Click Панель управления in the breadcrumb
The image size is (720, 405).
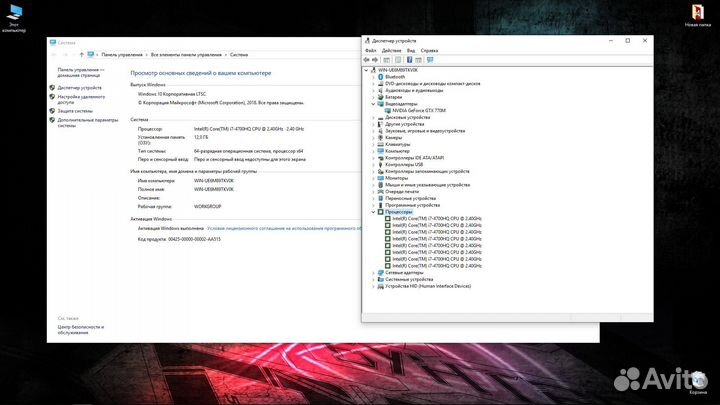[x=122, y=55]
